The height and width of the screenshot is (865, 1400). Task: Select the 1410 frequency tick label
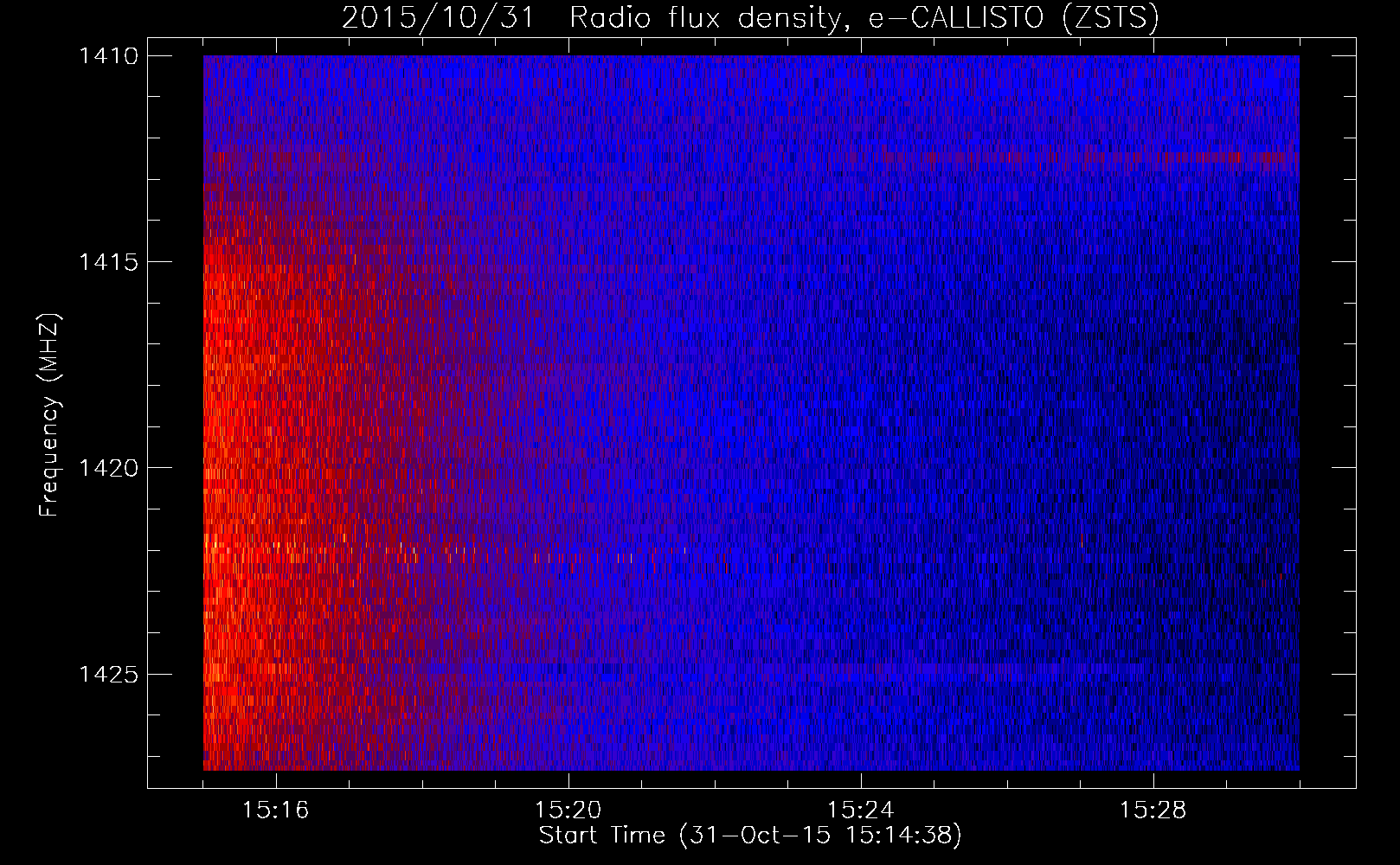pos(108,56)
